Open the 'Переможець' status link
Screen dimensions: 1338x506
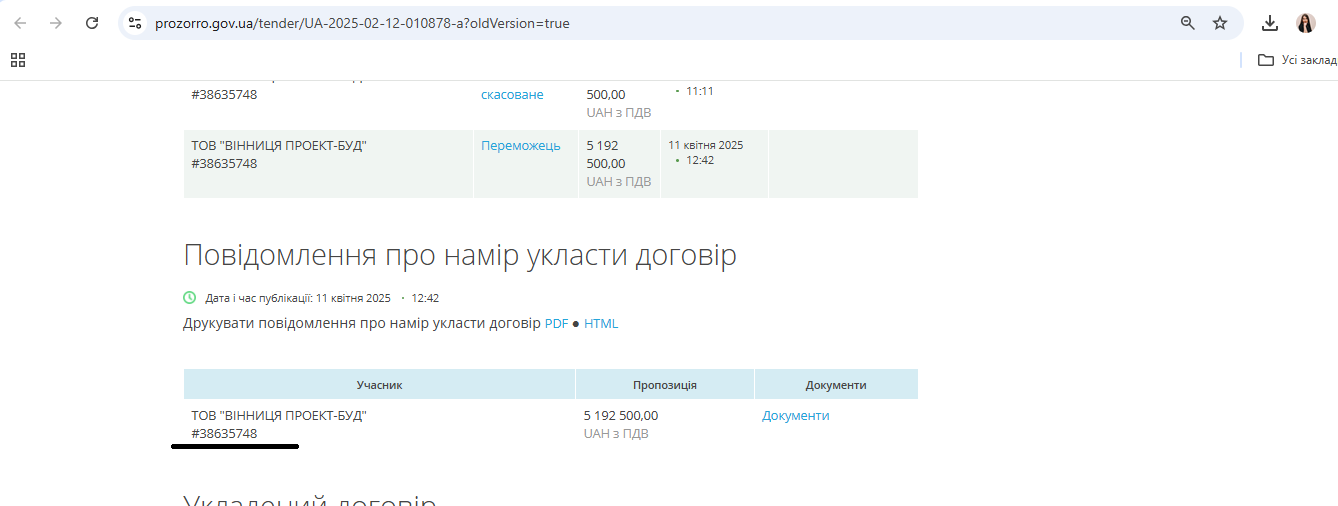(520, 146)
